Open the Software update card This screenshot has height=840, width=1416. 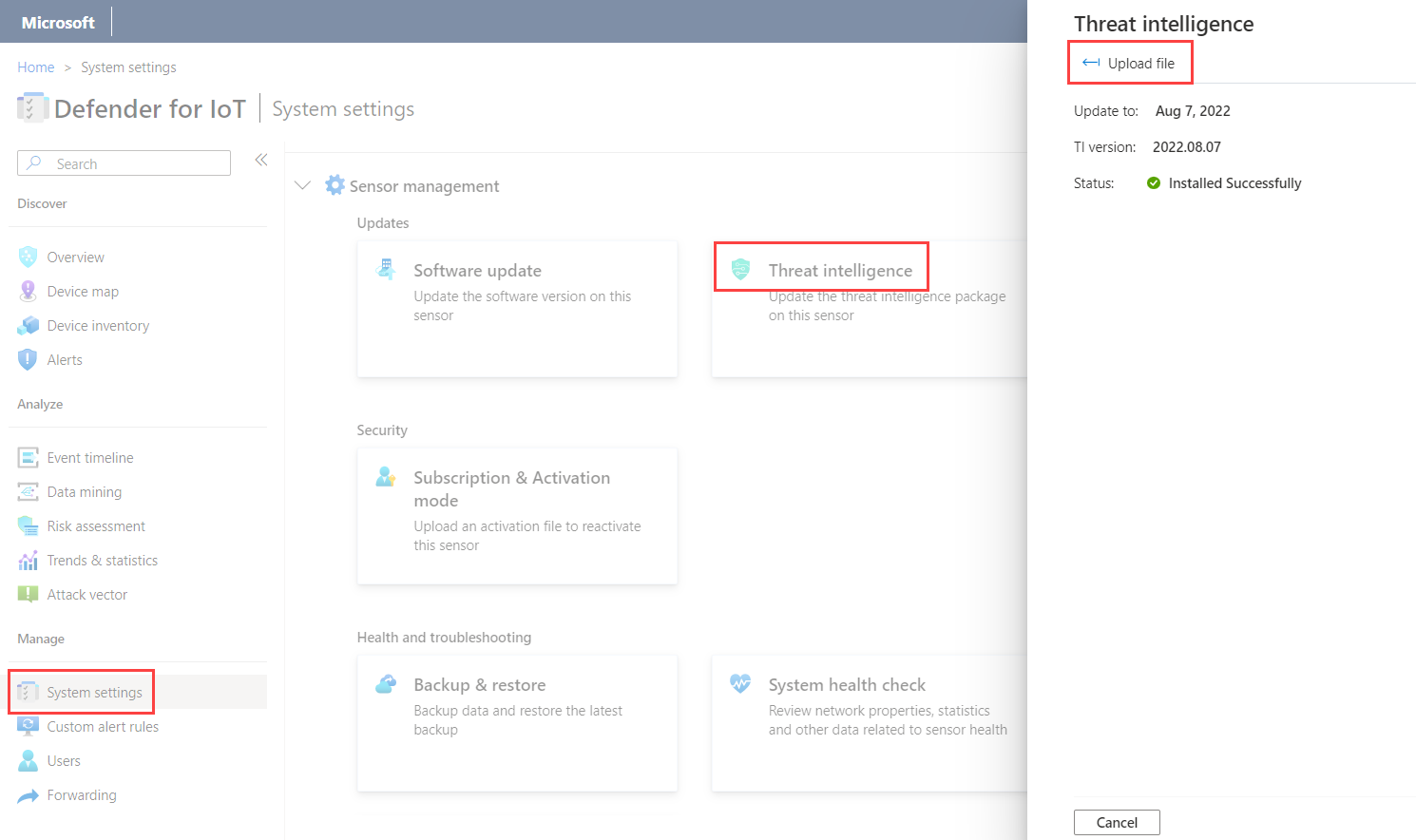(x=517, y=308)
